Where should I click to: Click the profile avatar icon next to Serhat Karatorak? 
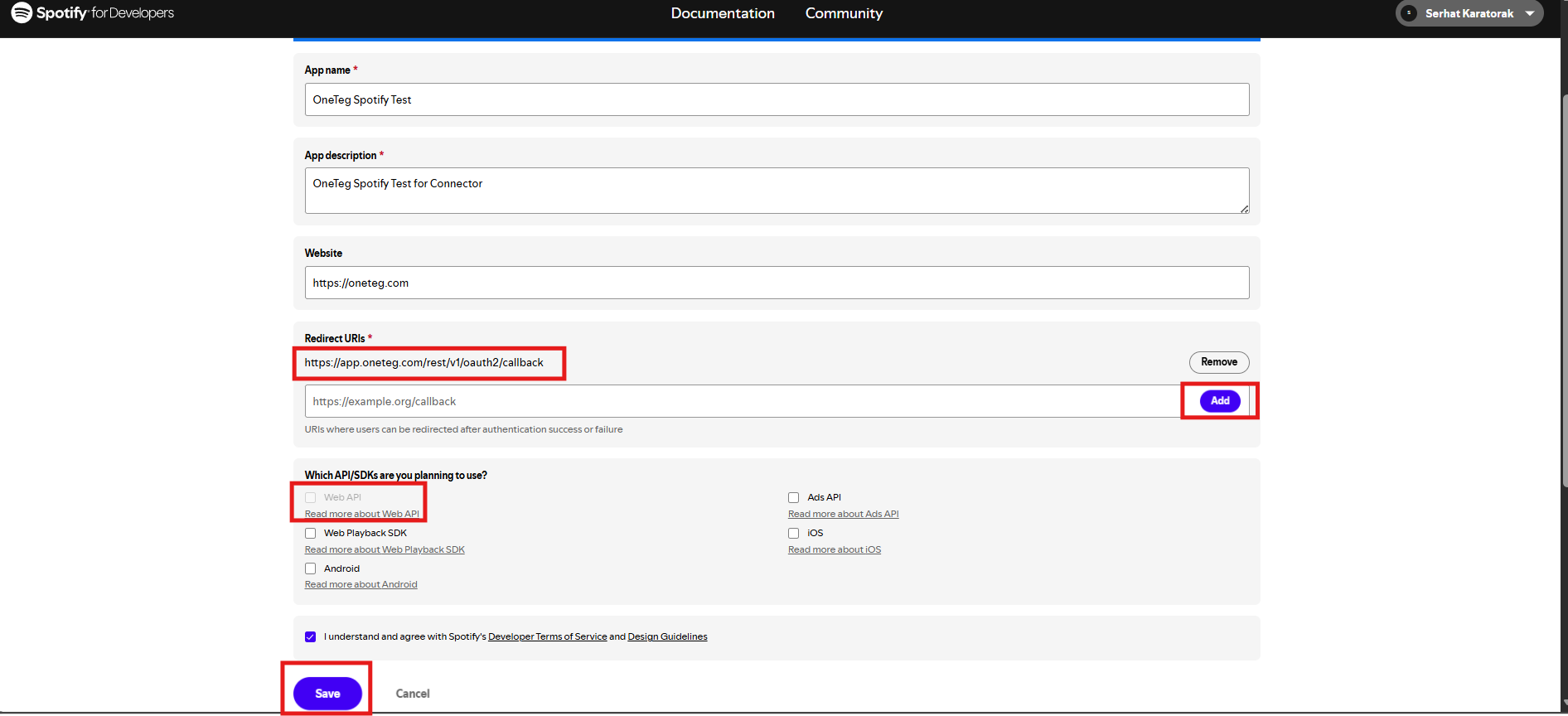tap(1409, 13)
